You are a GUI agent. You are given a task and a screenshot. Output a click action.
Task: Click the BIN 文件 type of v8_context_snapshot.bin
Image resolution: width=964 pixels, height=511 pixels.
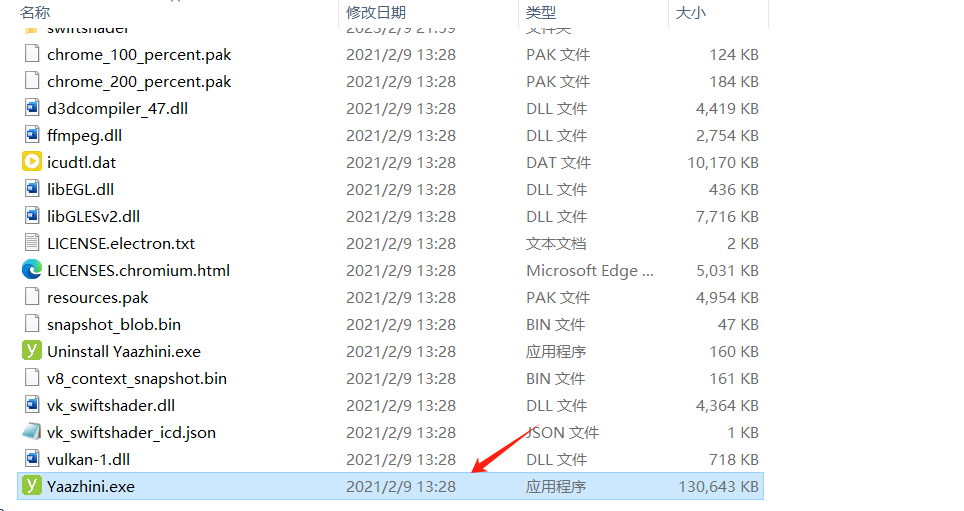tap(555, 379)
